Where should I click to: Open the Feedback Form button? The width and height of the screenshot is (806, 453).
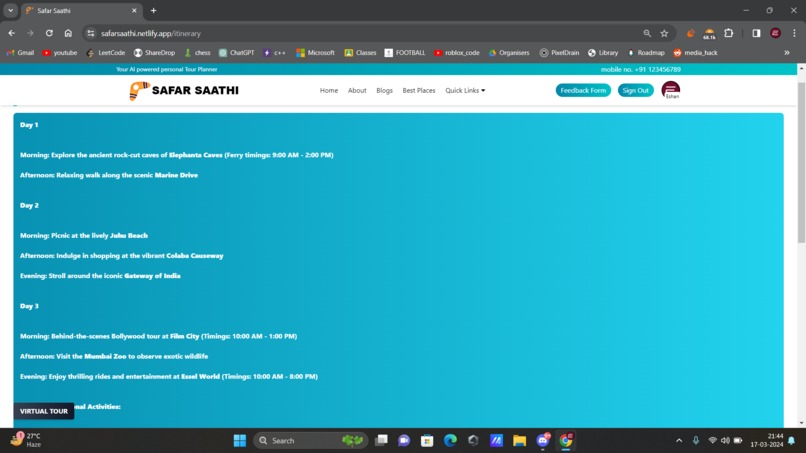(x=583, y=90)
